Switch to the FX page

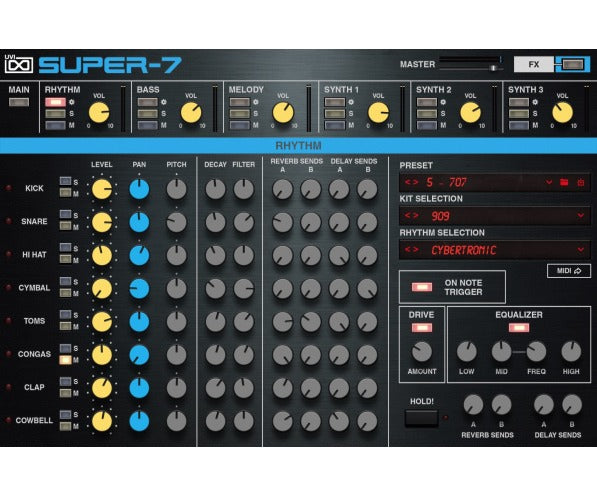coord(533,64)
